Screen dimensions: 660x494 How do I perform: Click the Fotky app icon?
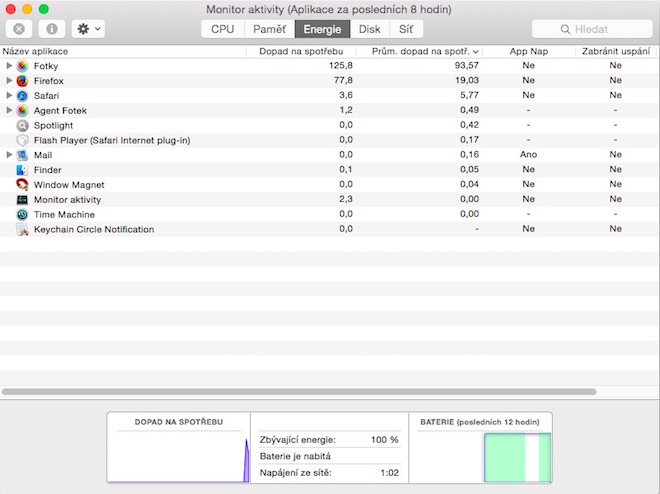pyautogui.click(x=22, y=66)
